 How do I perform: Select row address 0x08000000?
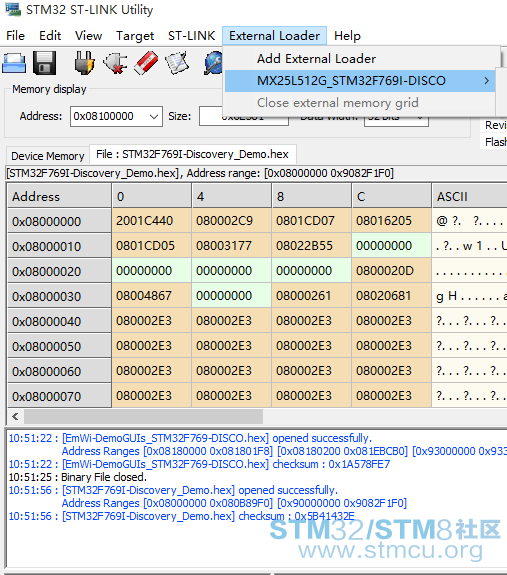[x=59, y=221]
